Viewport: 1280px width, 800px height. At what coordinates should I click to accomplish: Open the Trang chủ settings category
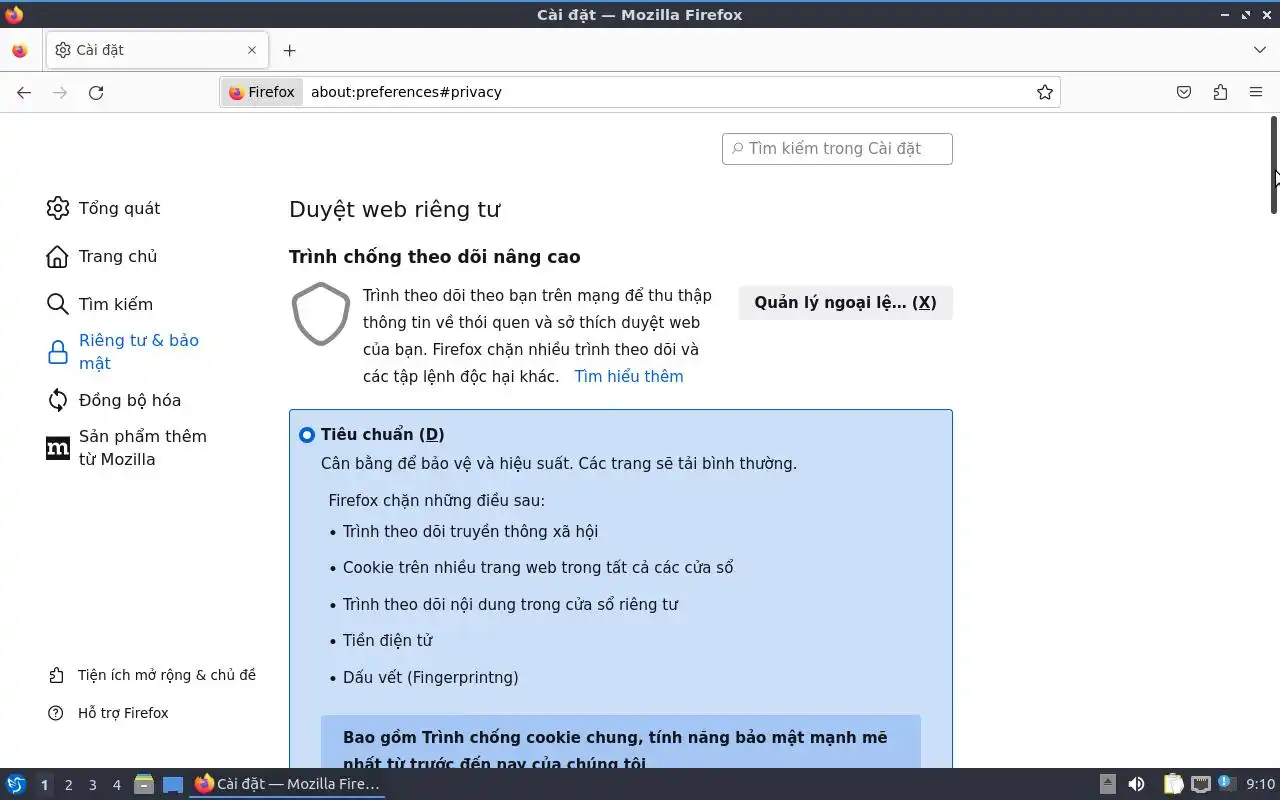point(102,256)
